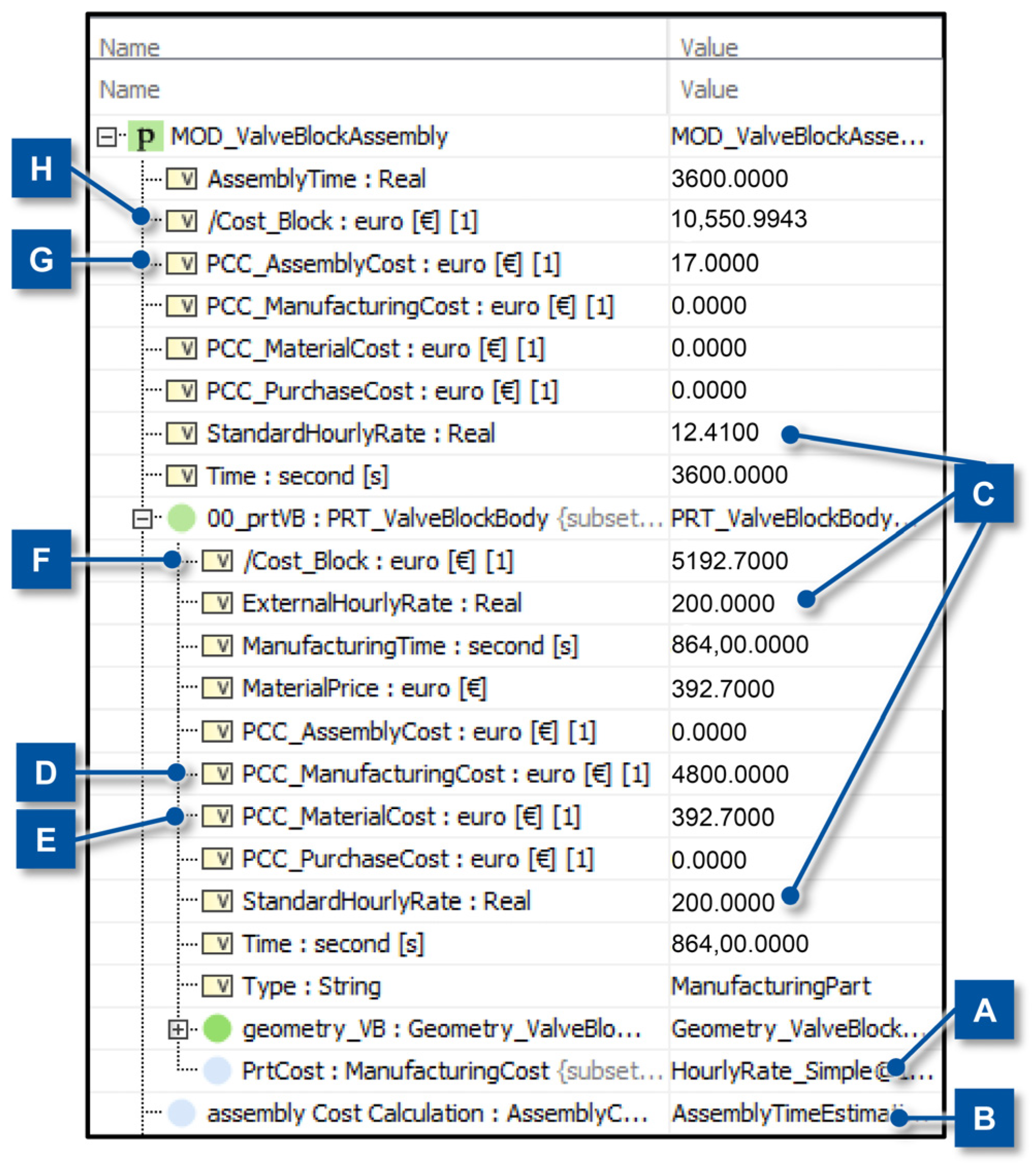
Task: Click the ManufacturingPart Type value
Action: (771, 986)
